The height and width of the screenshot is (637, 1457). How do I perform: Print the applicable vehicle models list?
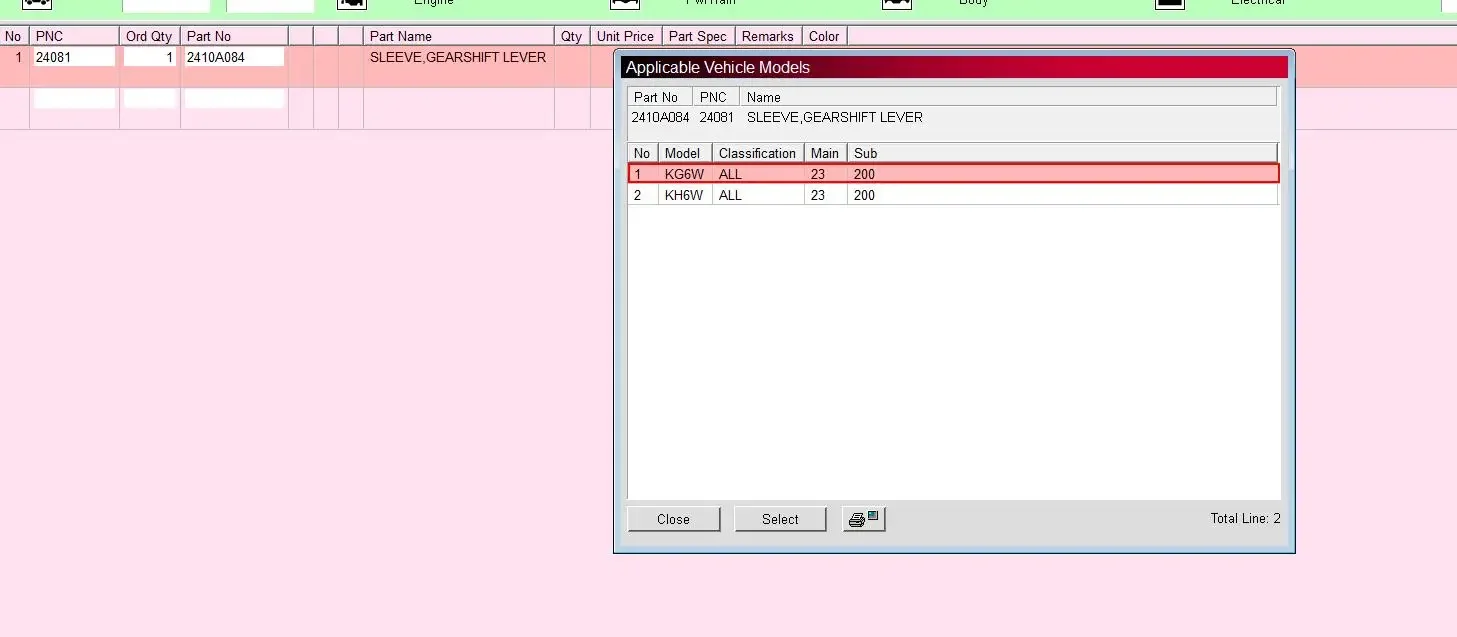[864, 519]
